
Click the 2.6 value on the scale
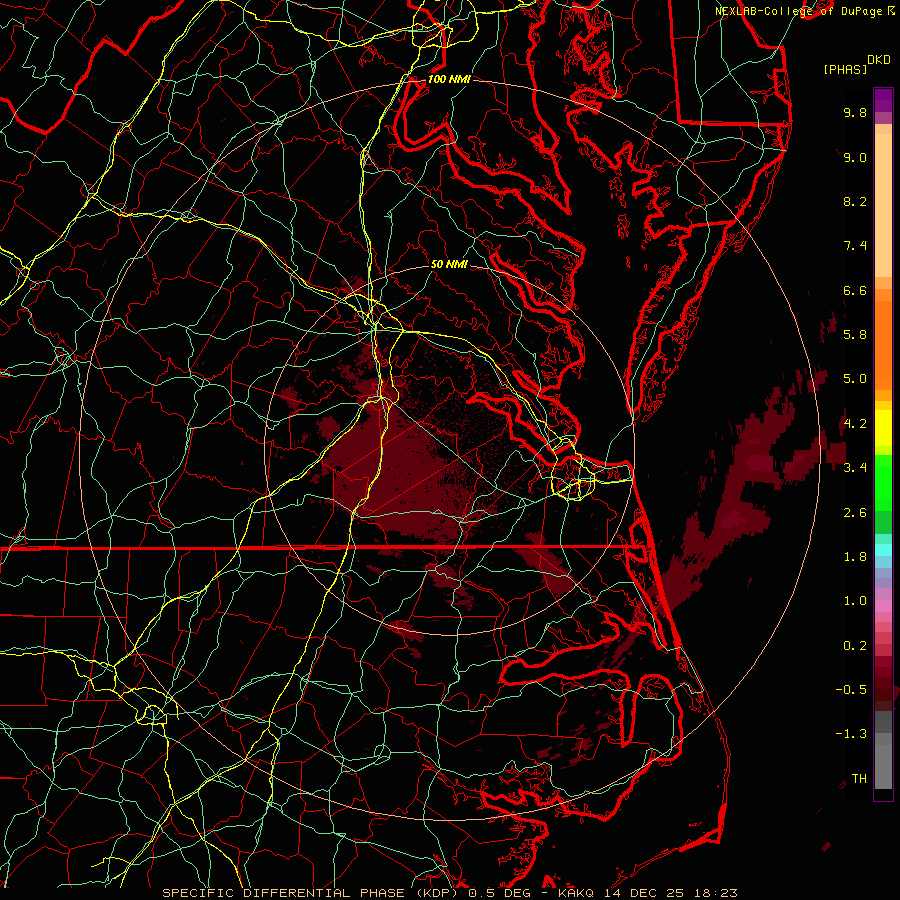point(855,513)
